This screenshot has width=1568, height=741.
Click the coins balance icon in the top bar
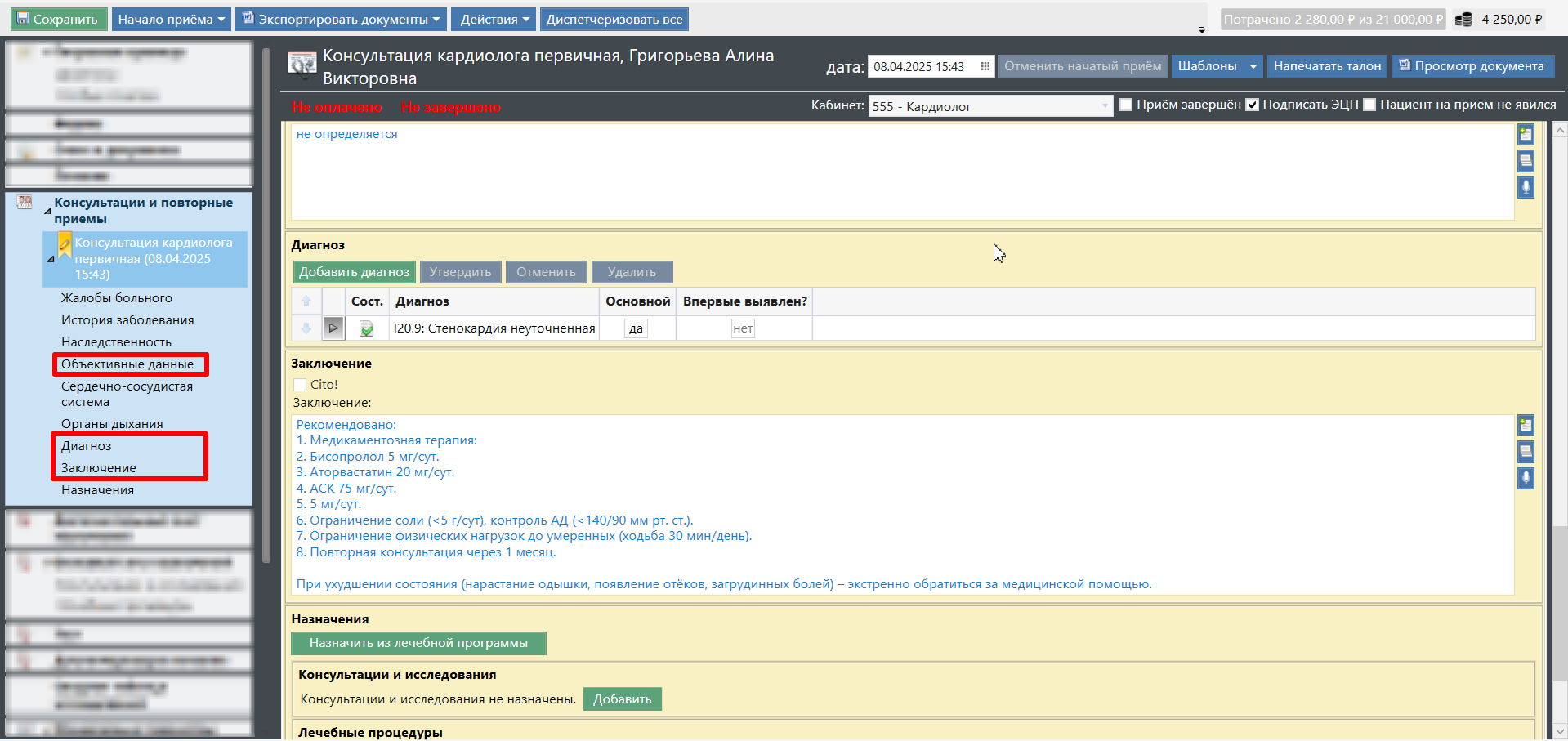1463,20
